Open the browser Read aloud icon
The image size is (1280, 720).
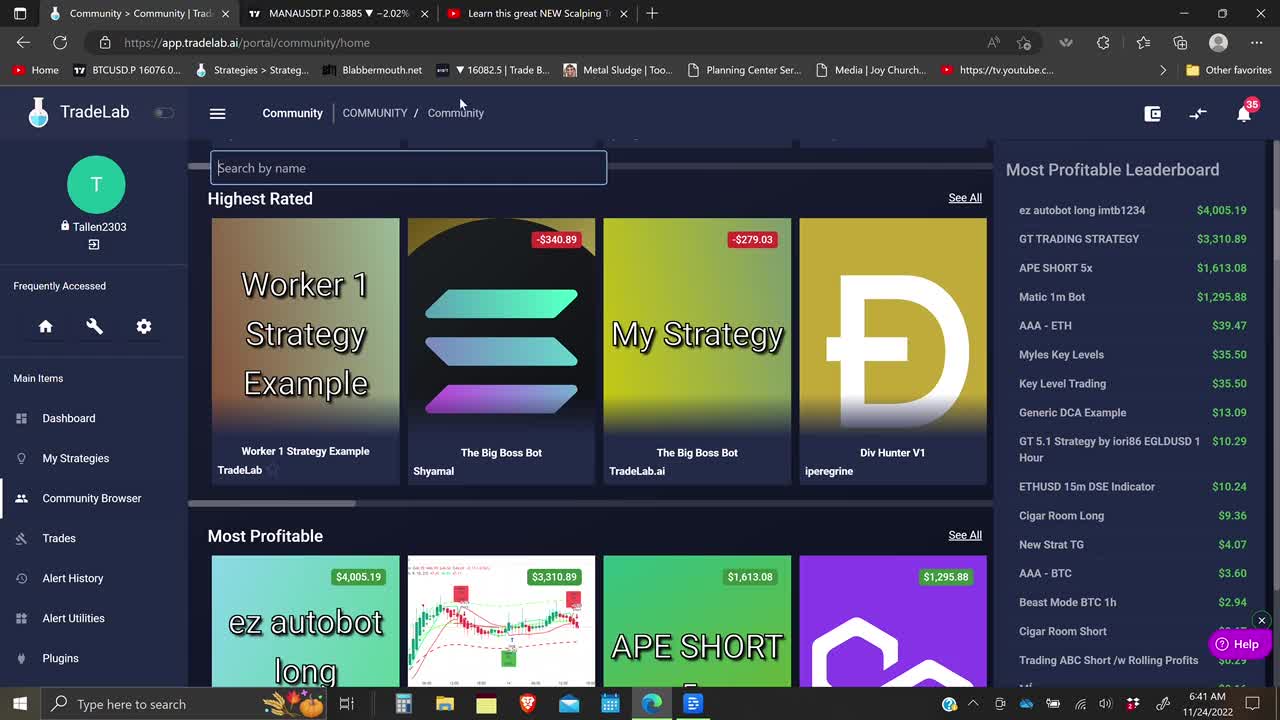993,43
